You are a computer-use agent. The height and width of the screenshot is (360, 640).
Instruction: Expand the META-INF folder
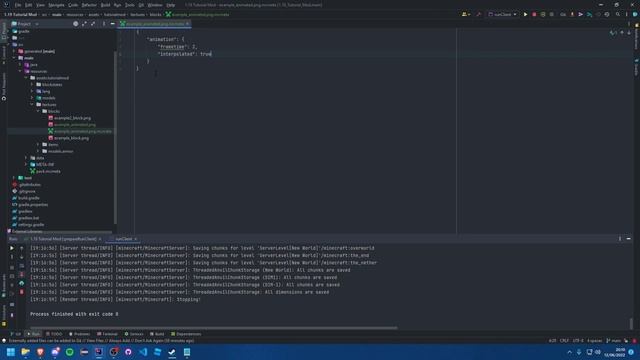click(26, 164)
